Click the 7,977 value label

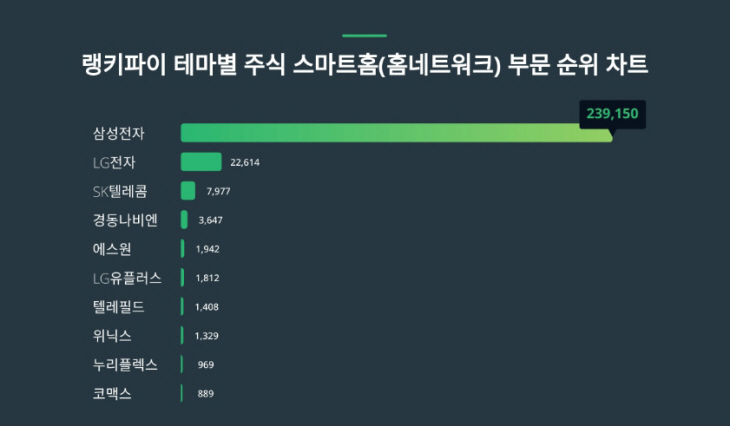[218, 191]
